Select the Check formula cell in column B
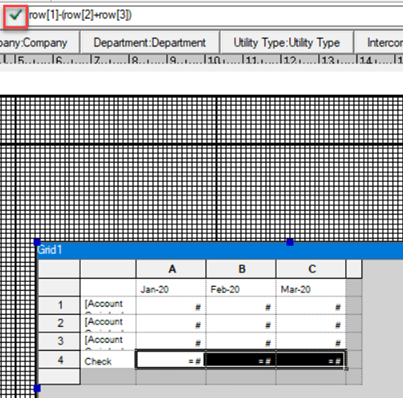Viewport: 403px width, 398px height. (241, 359)
